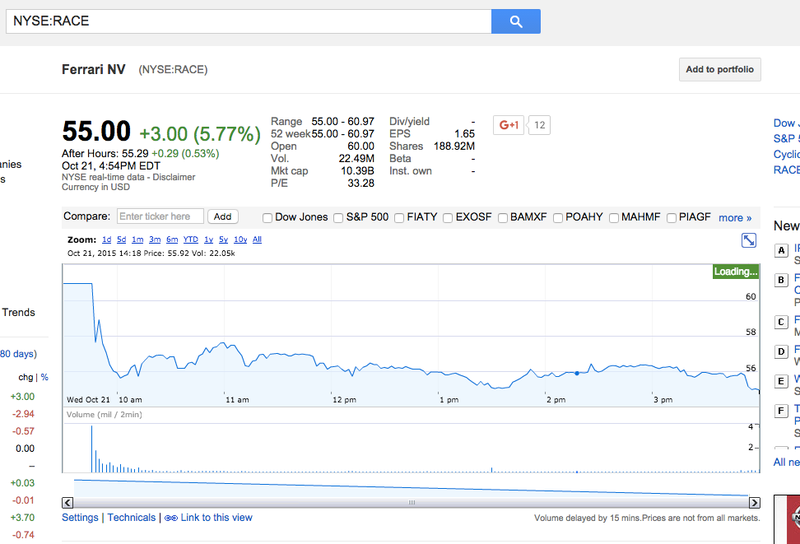Expand chart to full screen icon
This screenshot has height=544, width=800.
click(748, 240)
